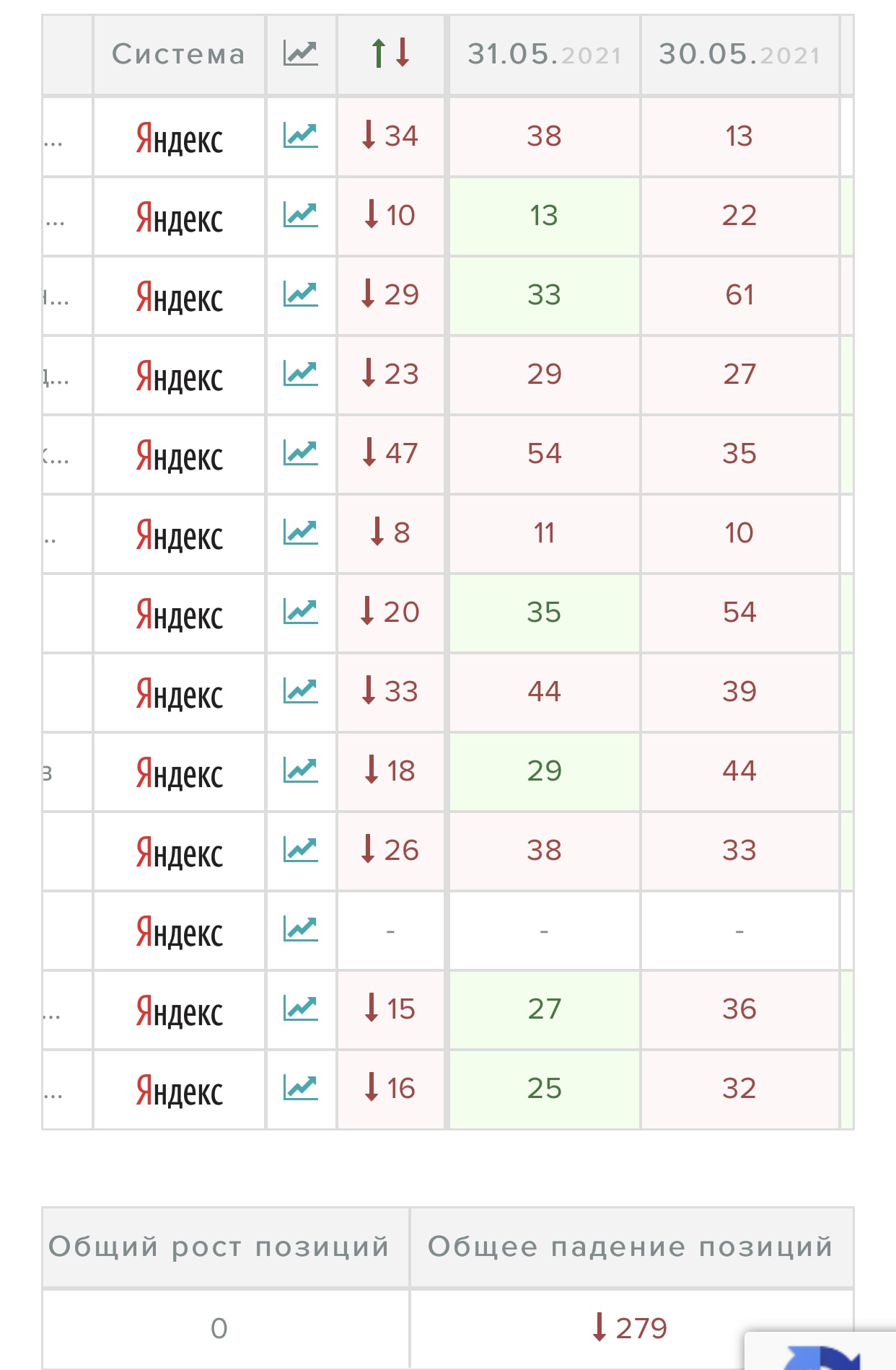This screenshot has width=896, height=1370.
Task: Sort by the 30.05.2021 date column
Action: tap(739, 54)
